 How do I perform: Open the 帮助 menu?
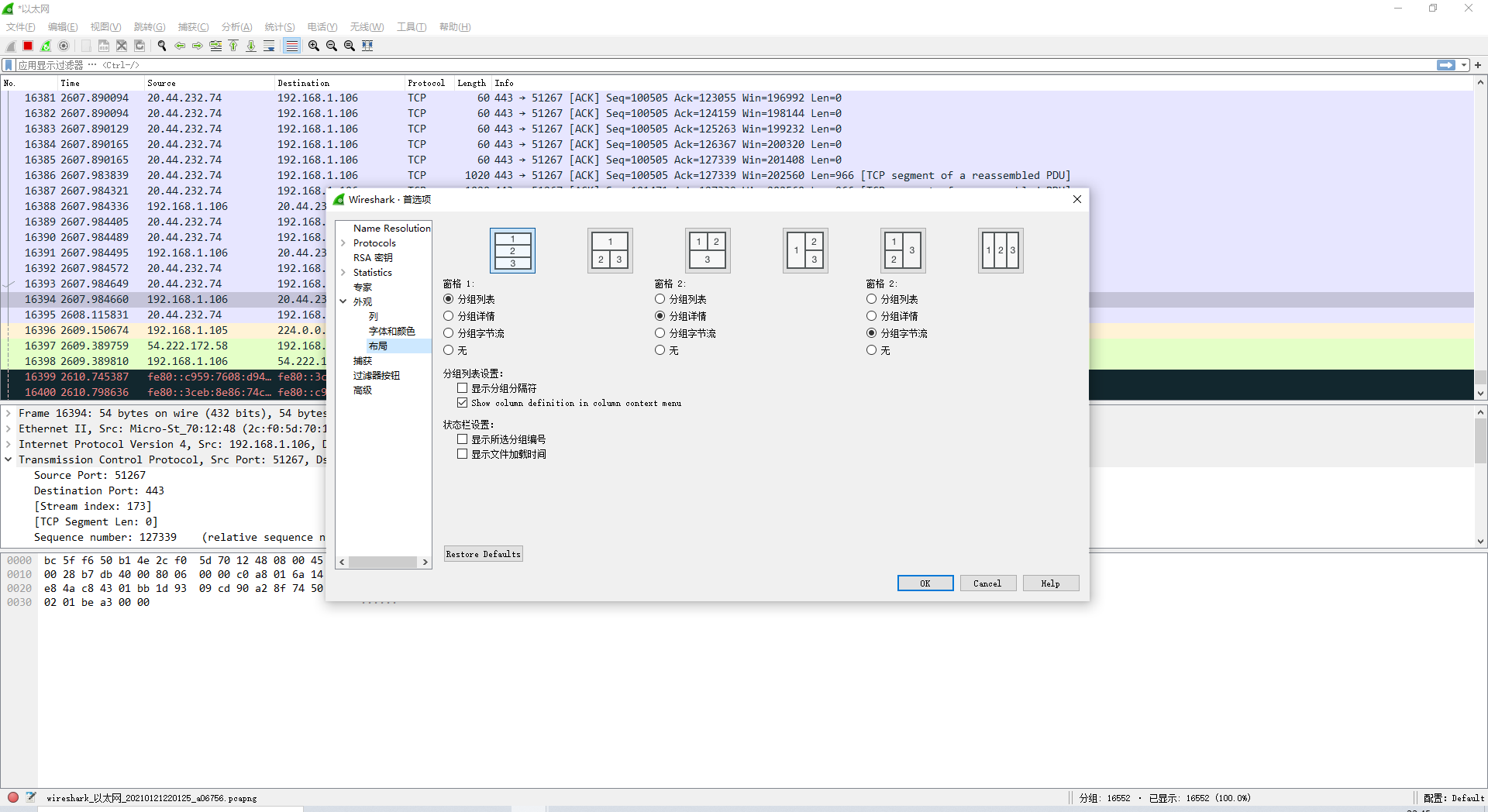point(455,27)
